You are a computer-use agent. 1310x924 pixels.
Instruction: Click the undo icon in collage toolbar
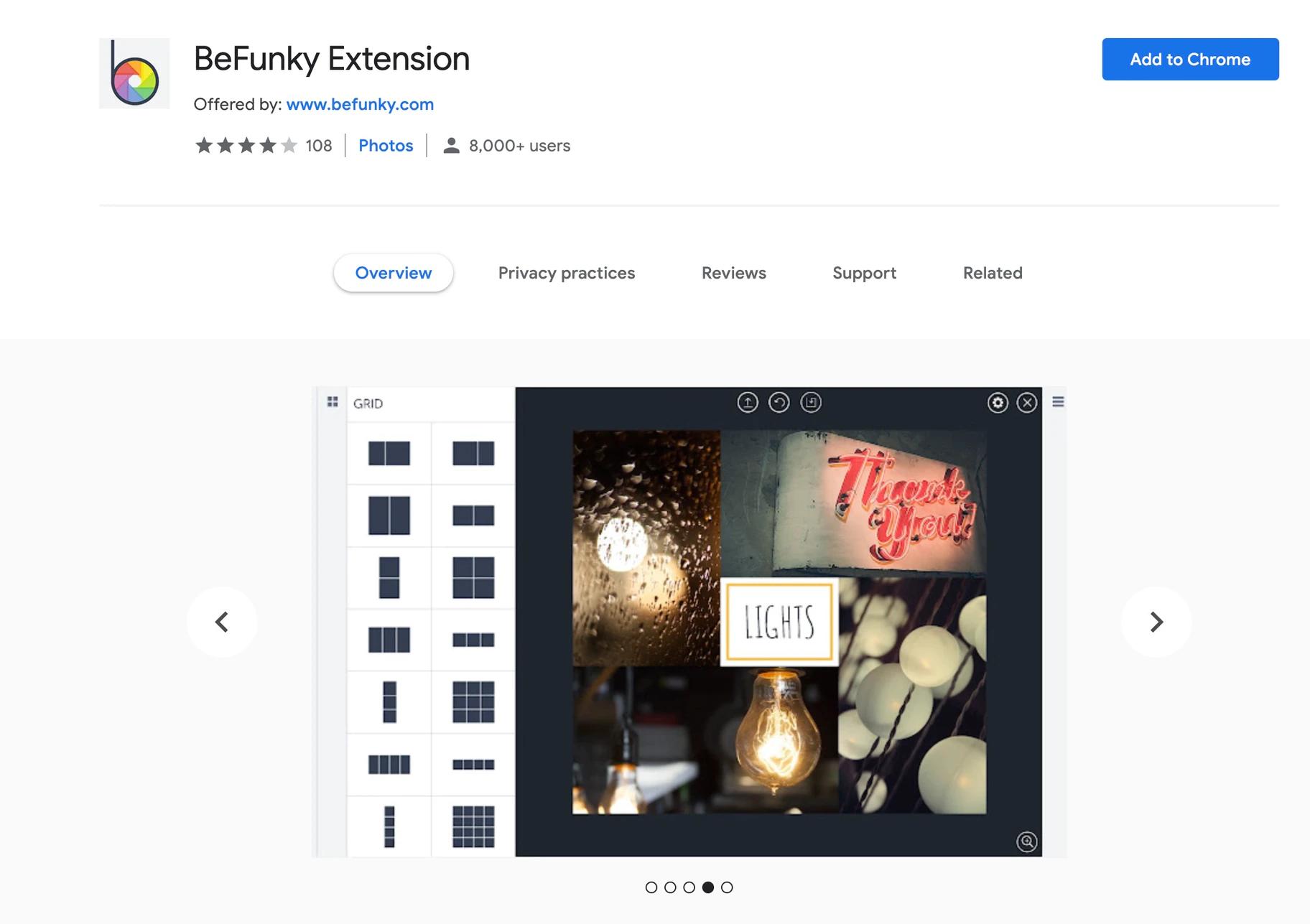tap(779, 403)
